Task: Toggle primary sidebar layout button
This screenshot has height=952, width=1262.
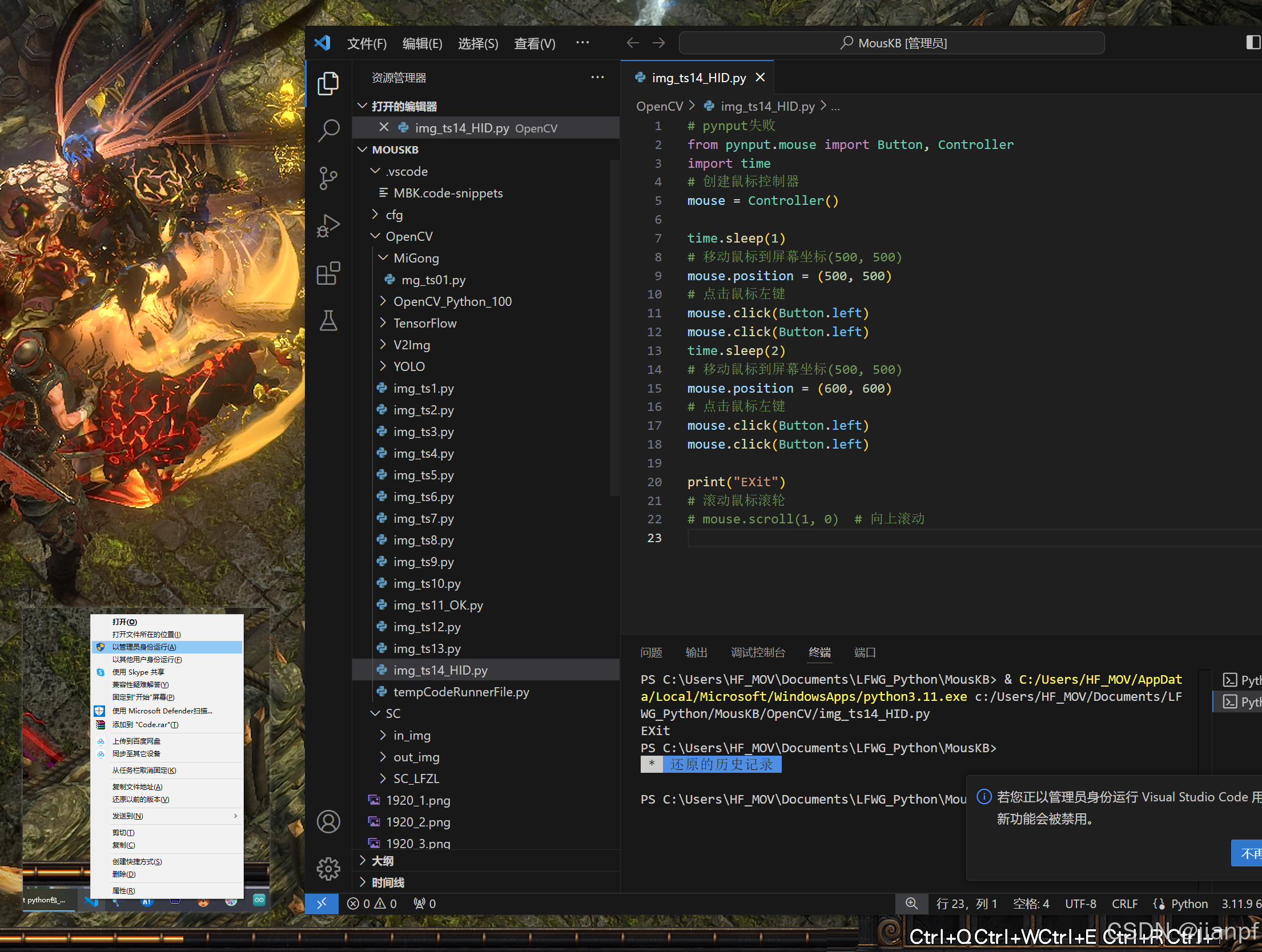Action: tap(1252, 43)
